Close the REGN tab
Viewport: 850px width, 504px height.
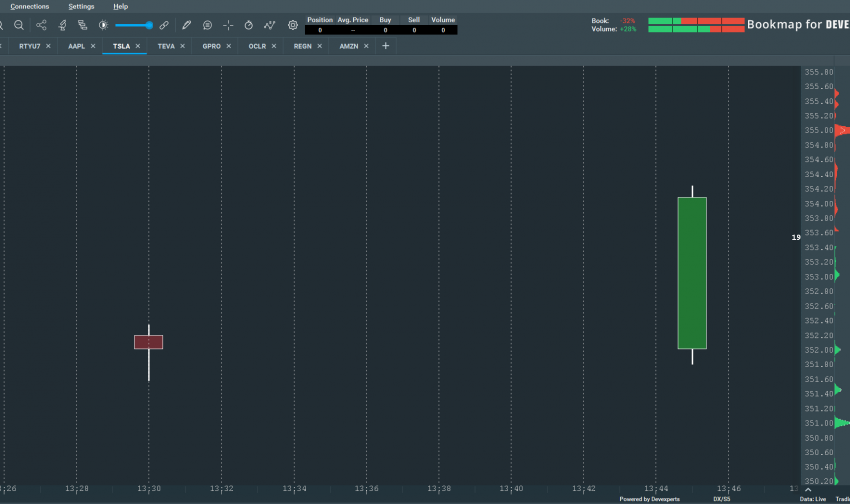(x=319, y=46)
